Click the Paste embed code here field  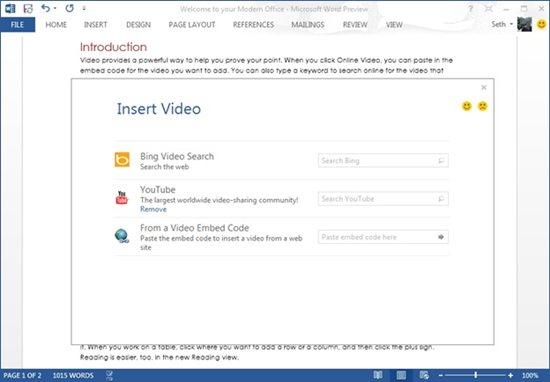383,237
